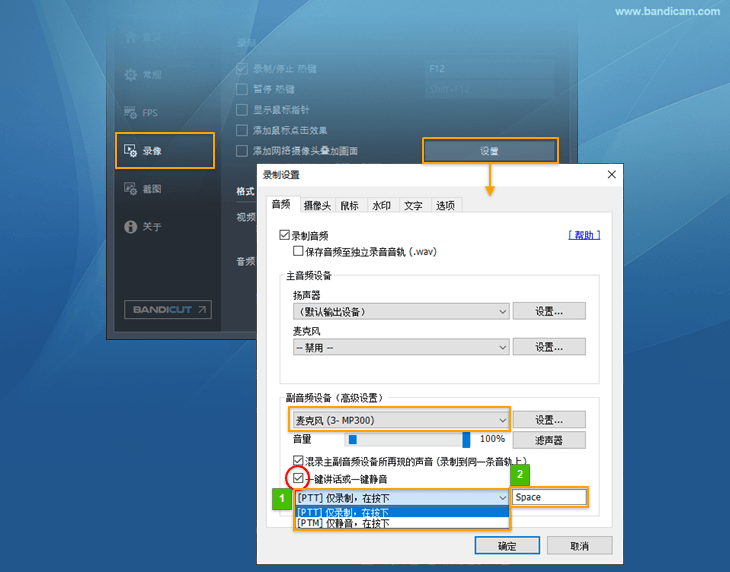Switch to the 音频 tab
This screenshot has width=730, height=572.
[281, 204]
